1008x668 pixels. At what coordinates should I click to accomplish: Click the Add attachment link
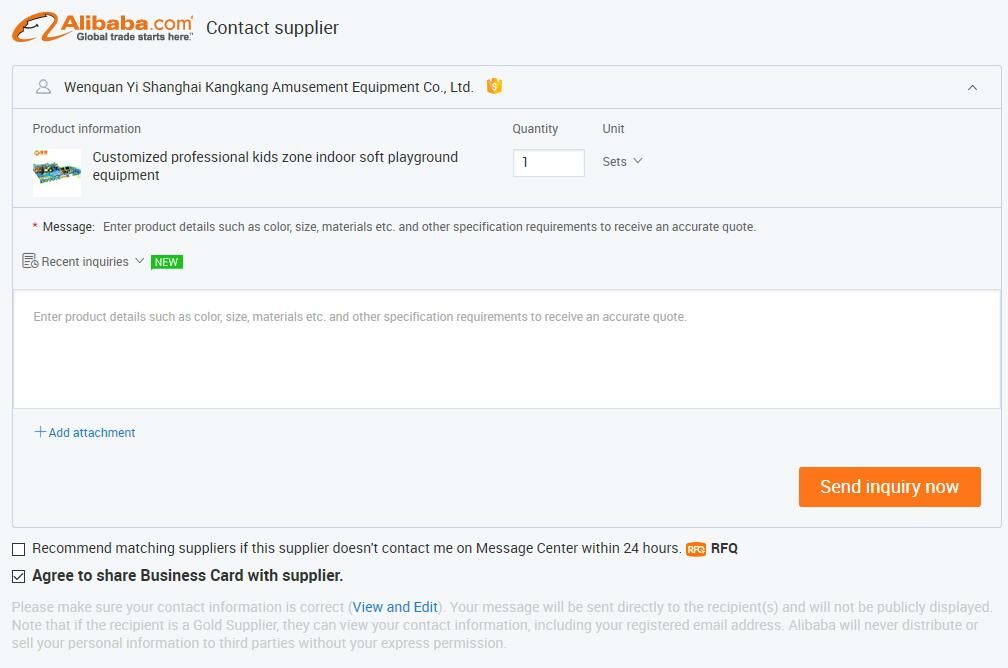pos(91,433)
